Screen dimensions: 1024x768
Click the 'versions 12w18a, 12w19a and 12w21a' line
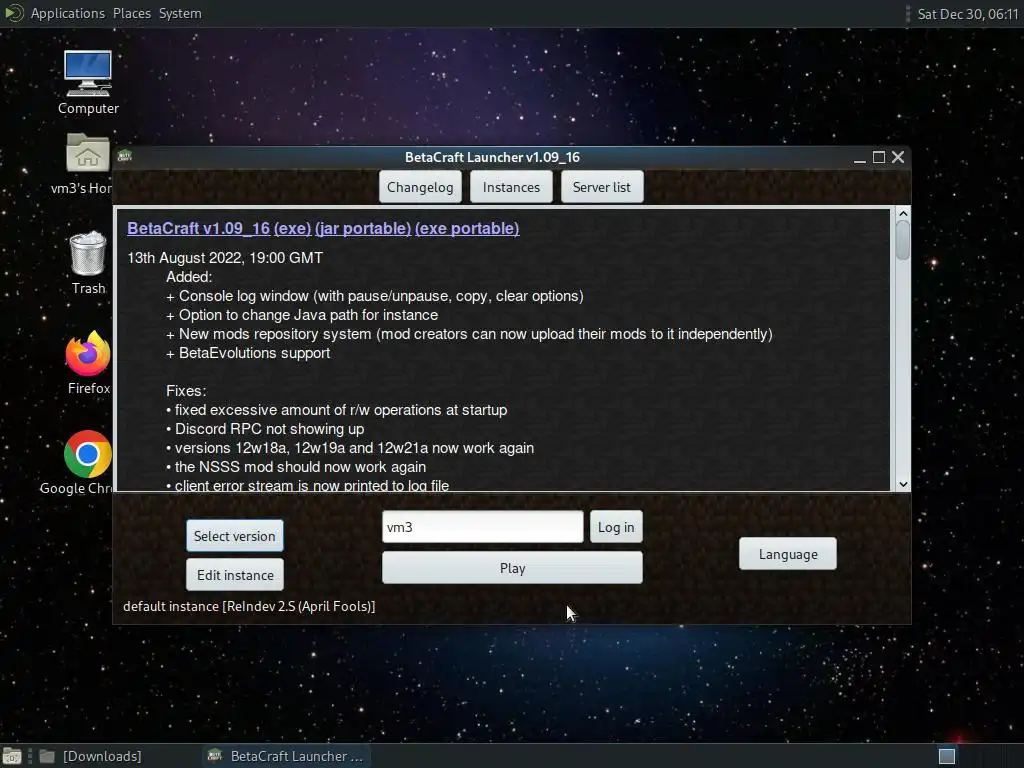click(350, 448)
